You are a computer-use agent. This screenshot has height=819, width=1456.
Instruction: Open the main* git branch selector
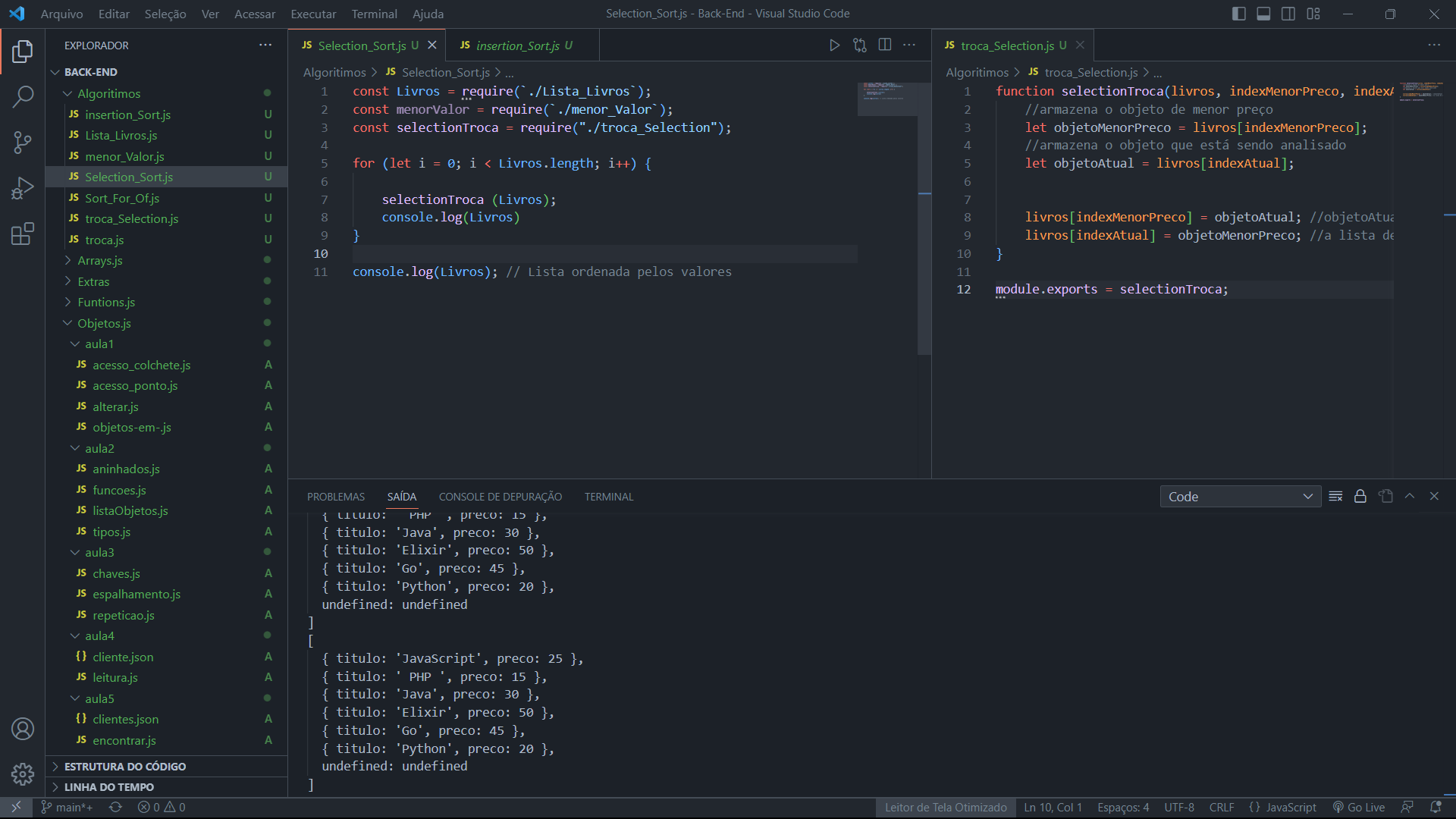(x=67, y=808)
